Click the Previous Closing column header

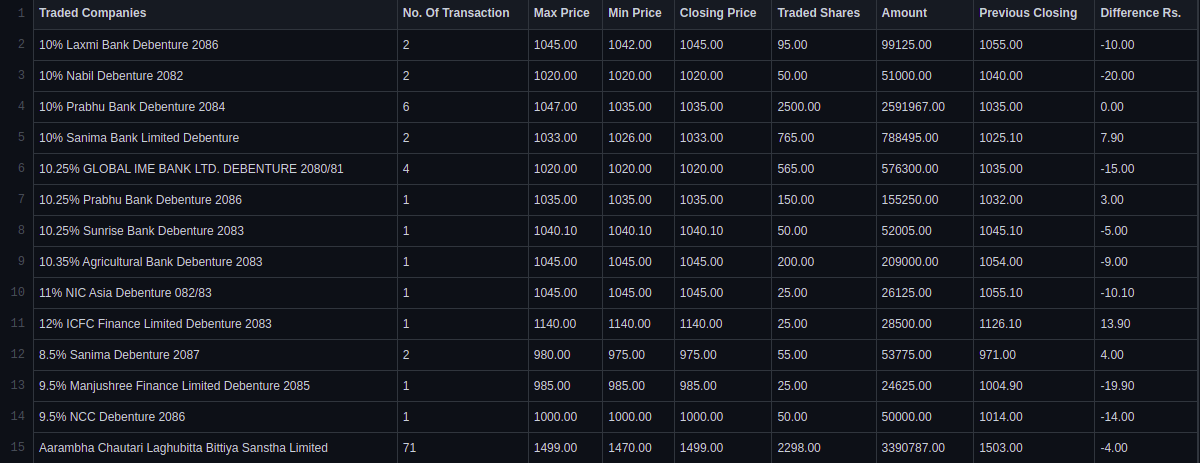[1033, 13]
